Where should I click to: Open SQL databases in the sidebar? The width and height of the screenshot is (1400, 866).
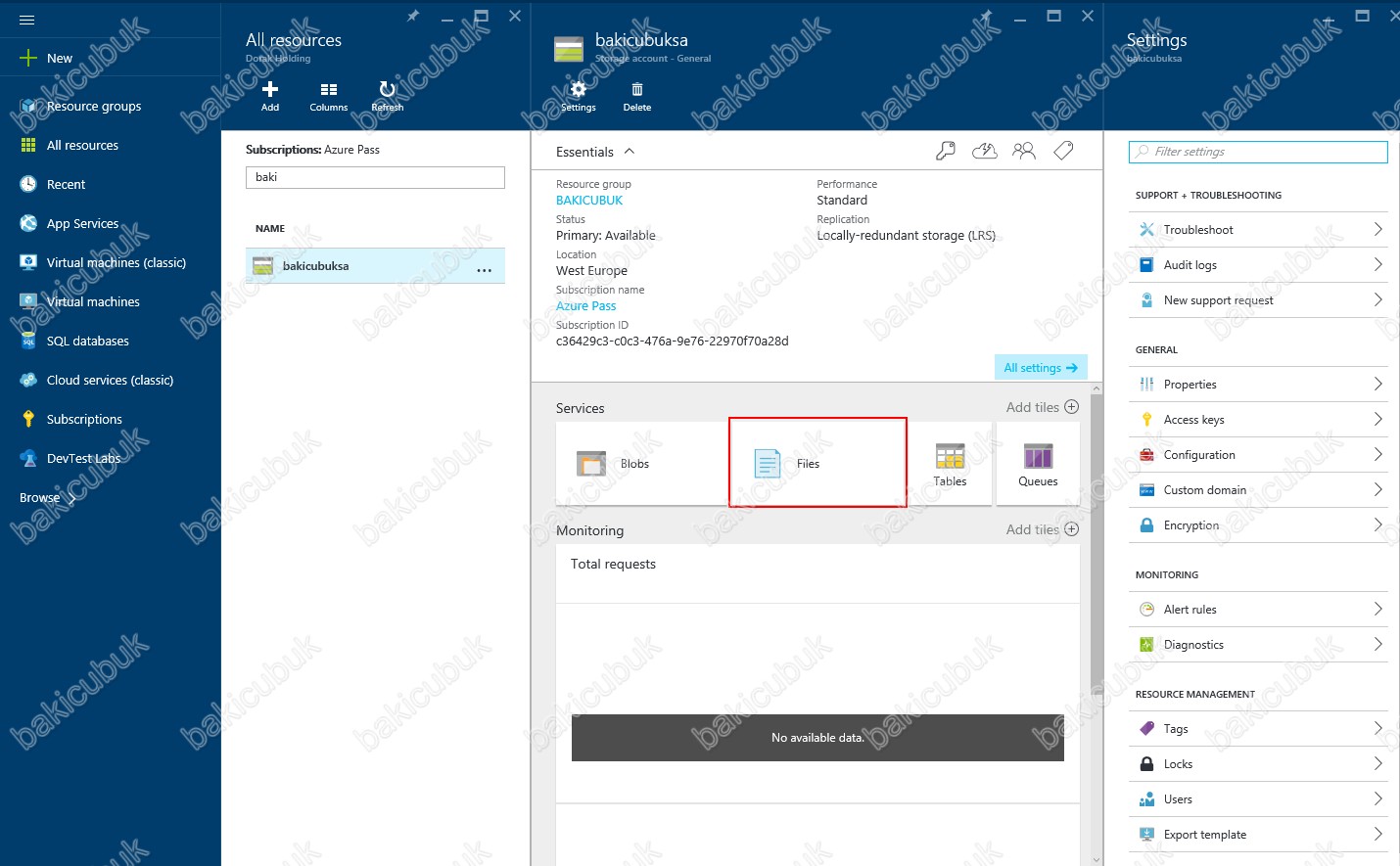tap(87, 341)
